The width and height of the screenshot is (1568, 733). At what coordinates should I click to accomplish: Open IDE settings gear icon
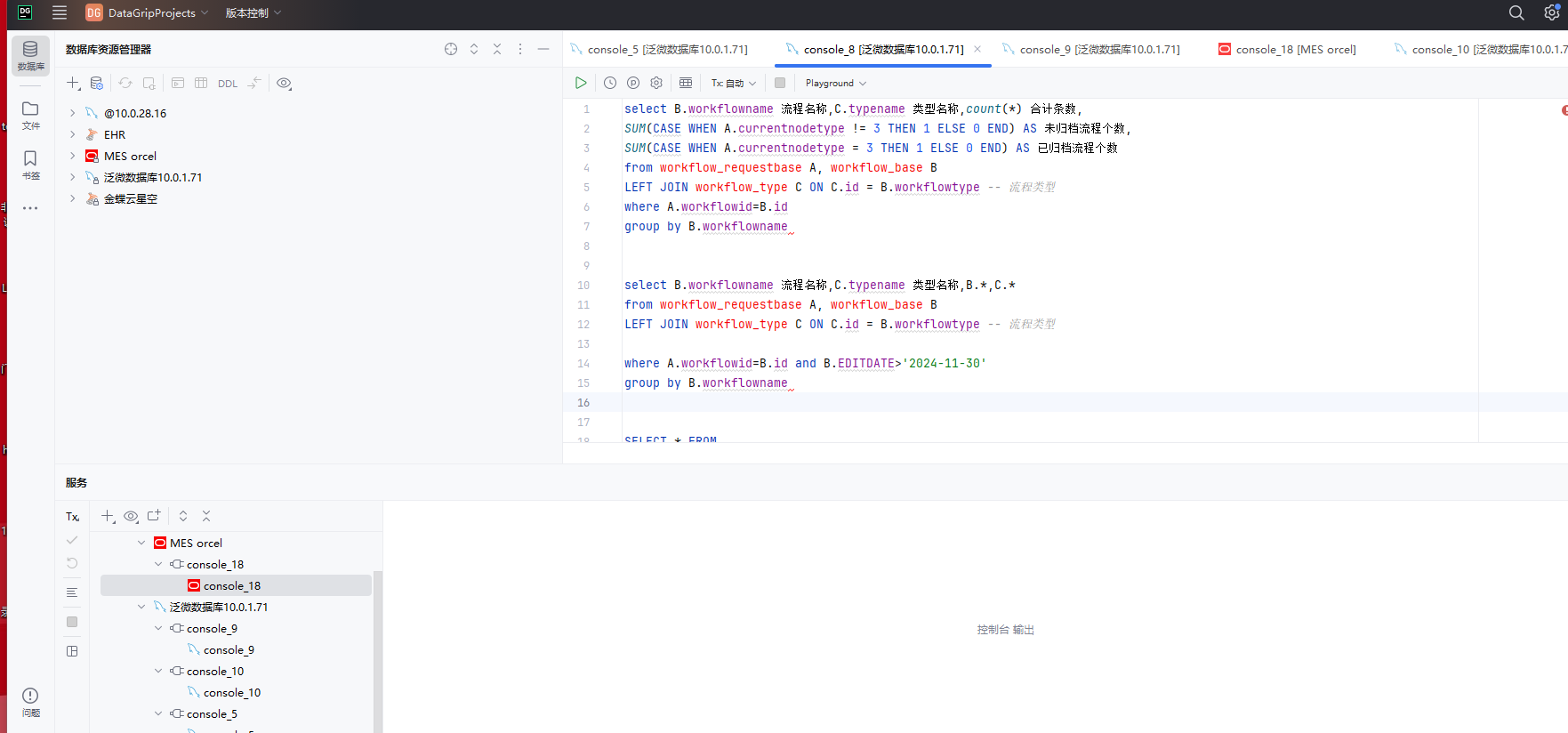(x=1551, y=12)
